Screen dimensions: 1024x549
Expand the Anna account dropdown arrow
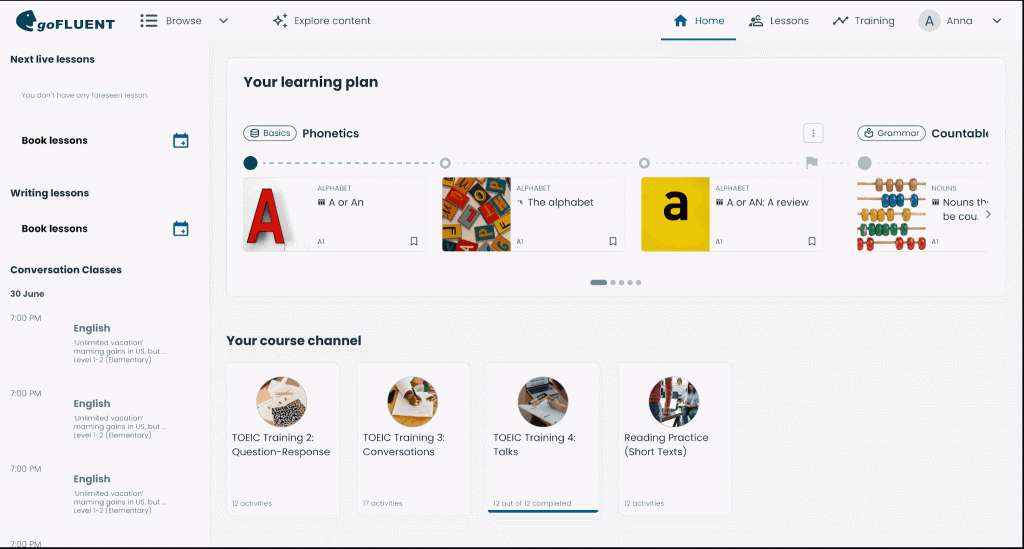996,21
